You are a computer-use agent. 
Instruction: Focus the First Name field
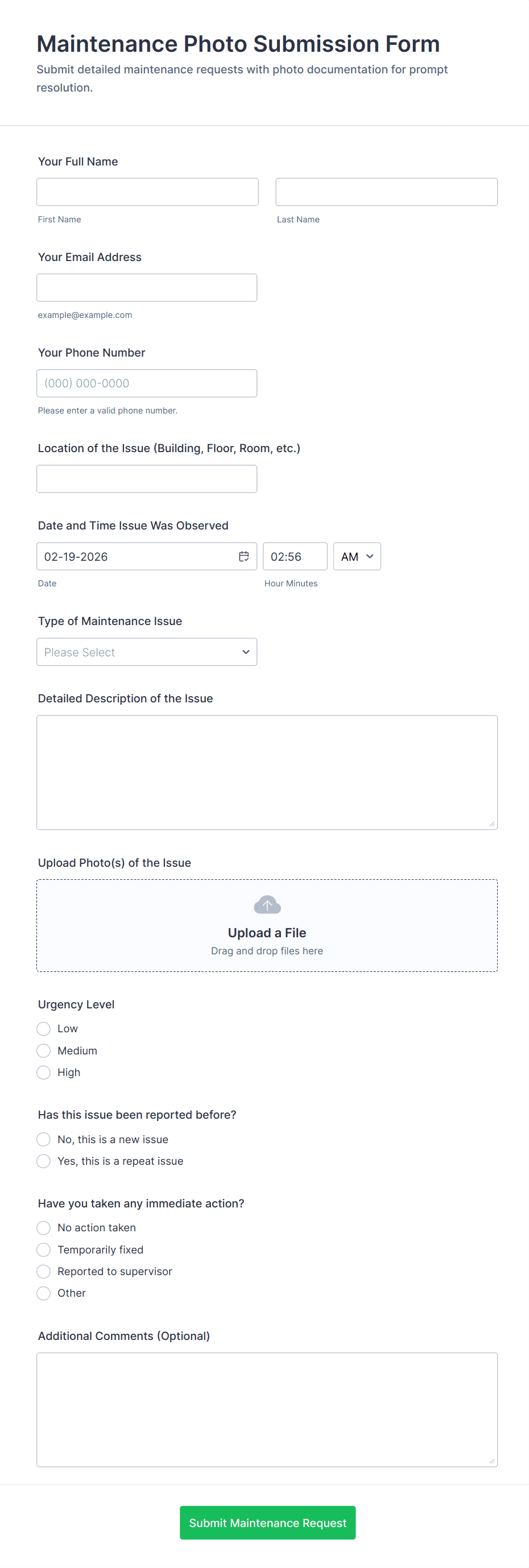click(147, 192)
